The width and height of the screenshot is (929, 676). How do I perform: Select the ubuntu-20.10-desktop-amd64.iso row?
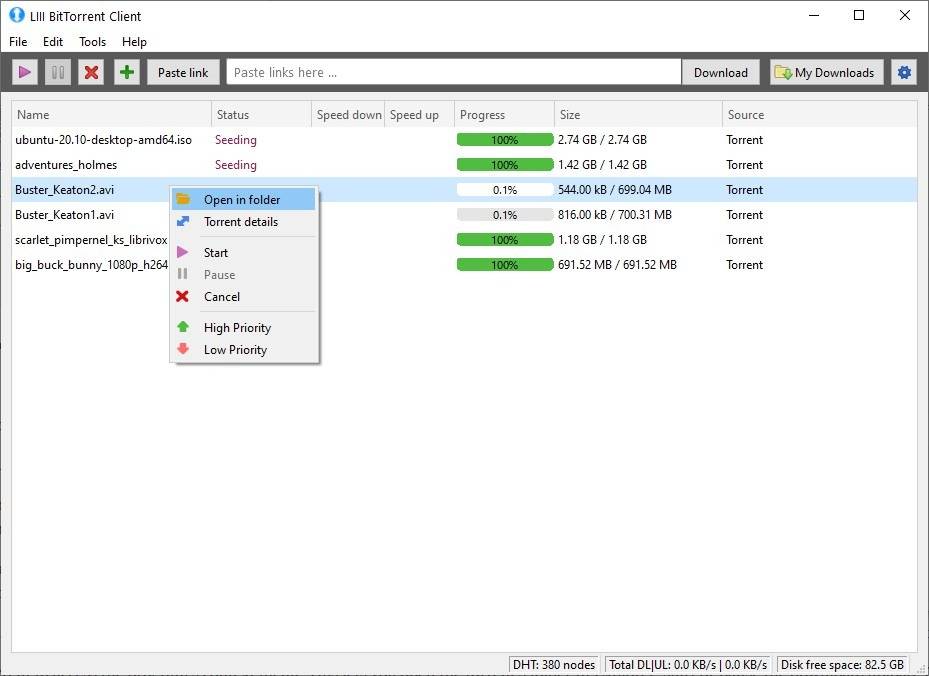coord(464,140)
